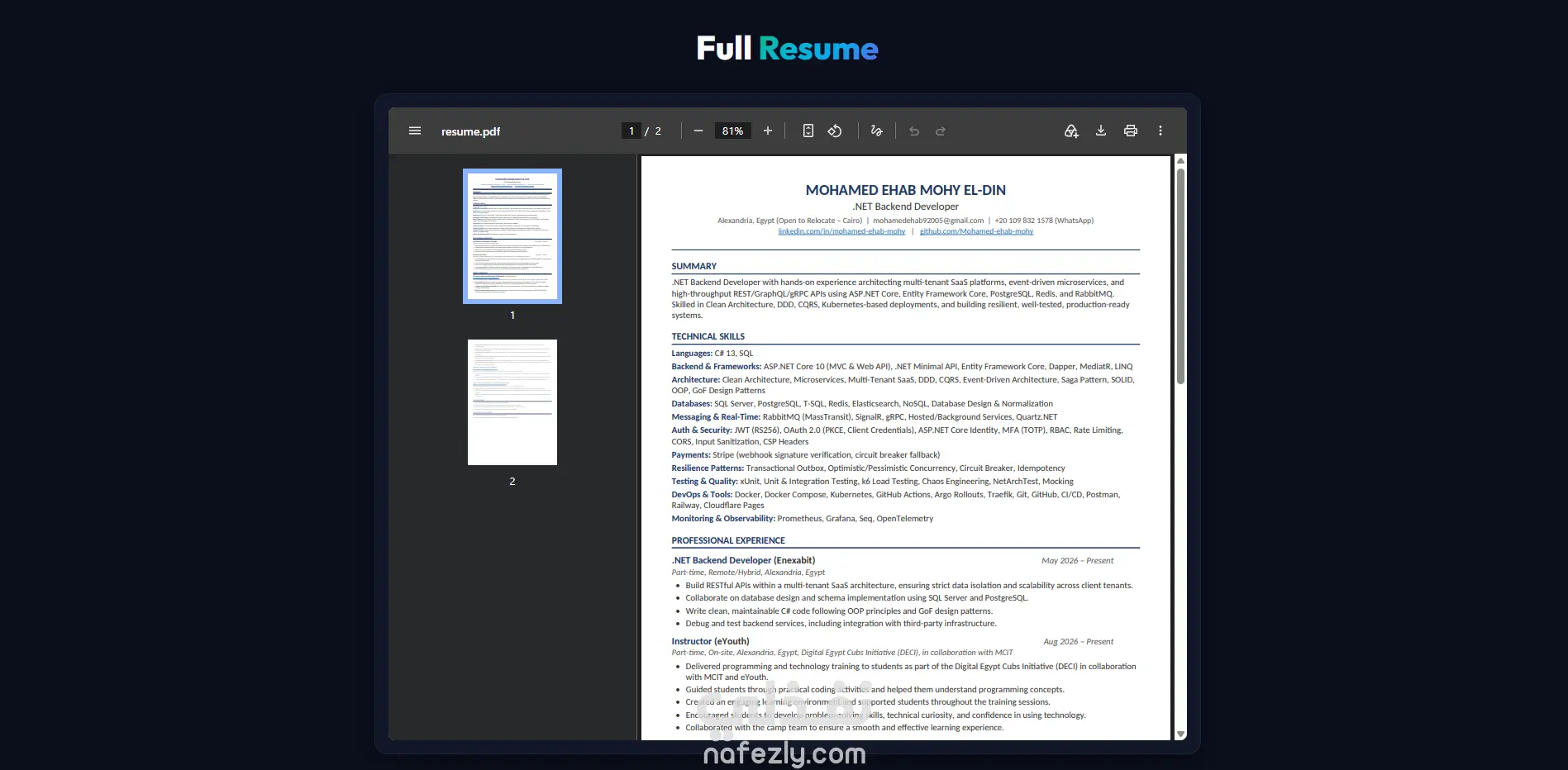Download the resume.pdf file
The image size is (1568, 770).
[1101, 131]
